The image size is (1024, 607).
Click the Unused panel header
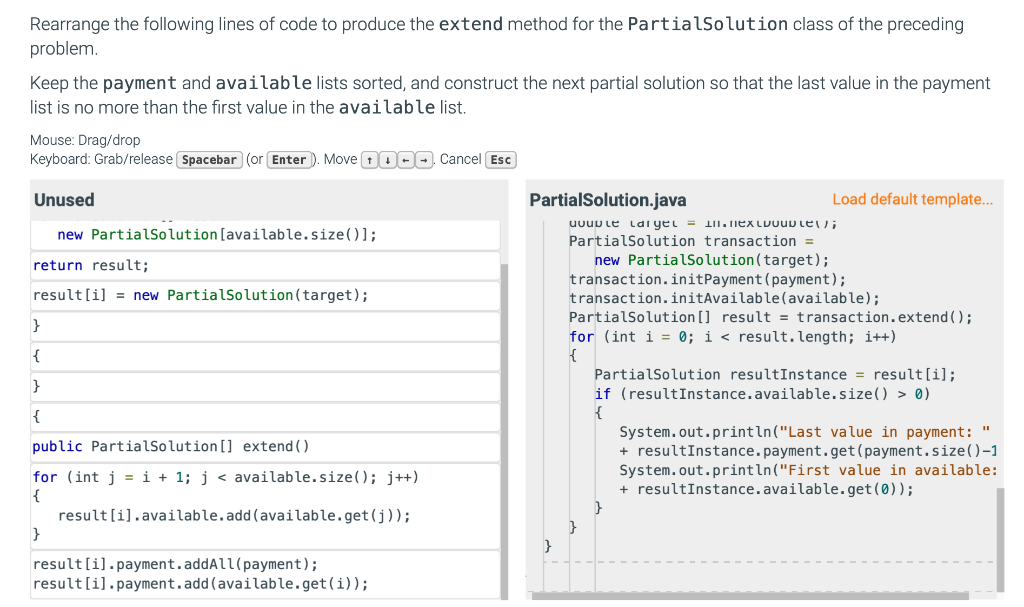[64, 199]
